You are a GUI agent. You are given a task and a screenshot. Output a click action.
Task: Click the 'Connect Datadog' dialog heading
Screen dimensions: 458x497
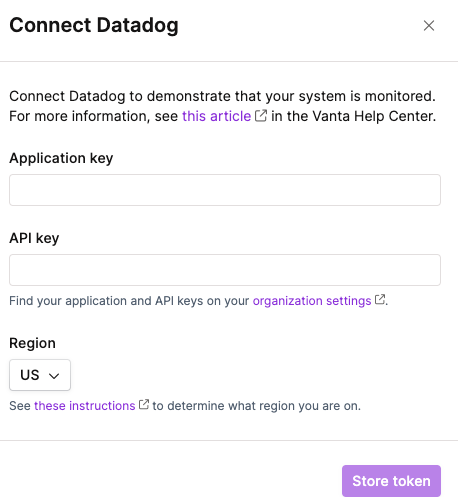click(94, 25)
